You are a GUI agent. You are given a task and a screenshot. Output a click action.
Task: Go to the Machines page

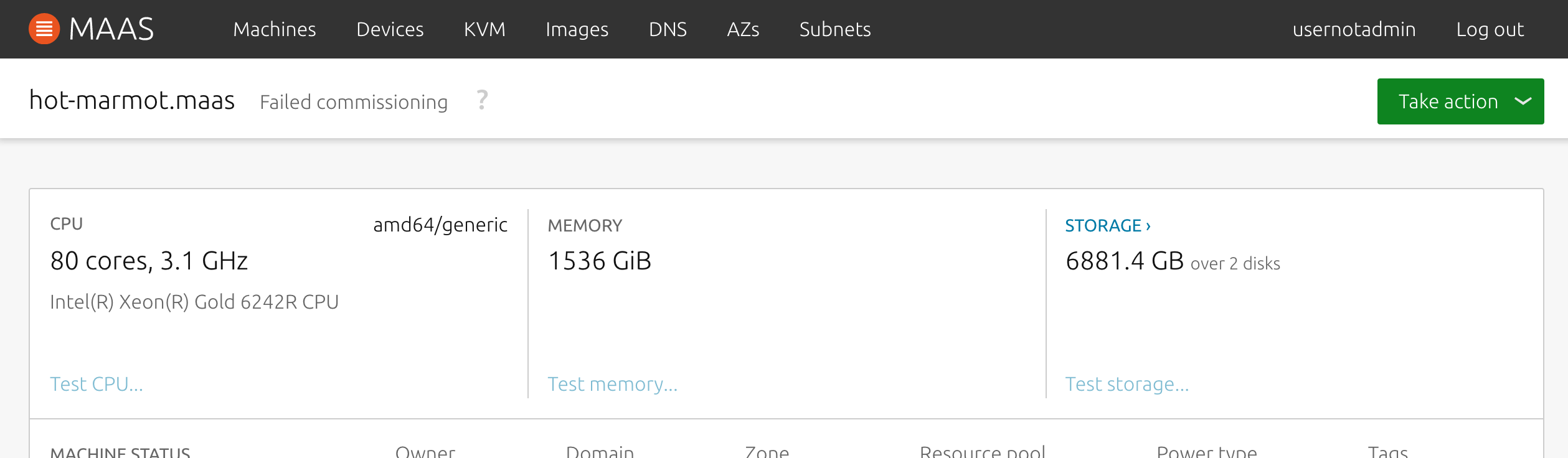275,29
